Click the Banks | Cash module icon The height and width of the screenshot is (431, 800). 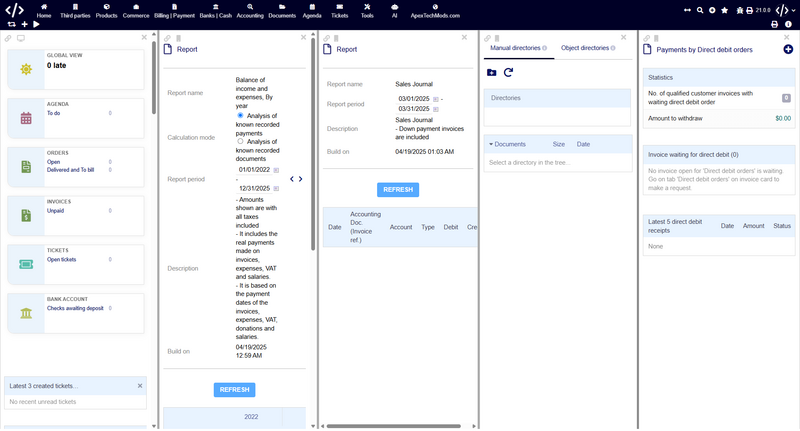tap(217, 7)
